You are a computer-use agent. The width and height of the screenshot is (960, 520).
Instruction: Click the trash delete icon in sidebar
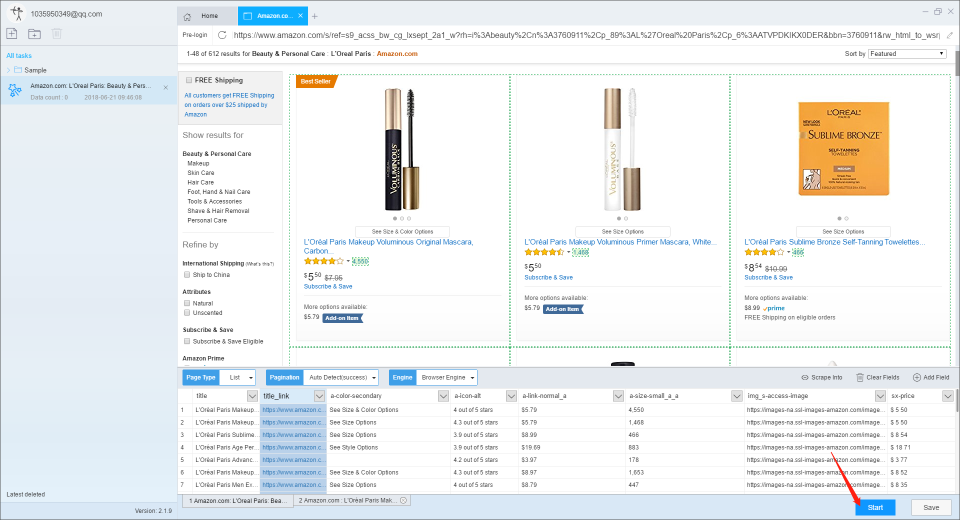(56, 34)
